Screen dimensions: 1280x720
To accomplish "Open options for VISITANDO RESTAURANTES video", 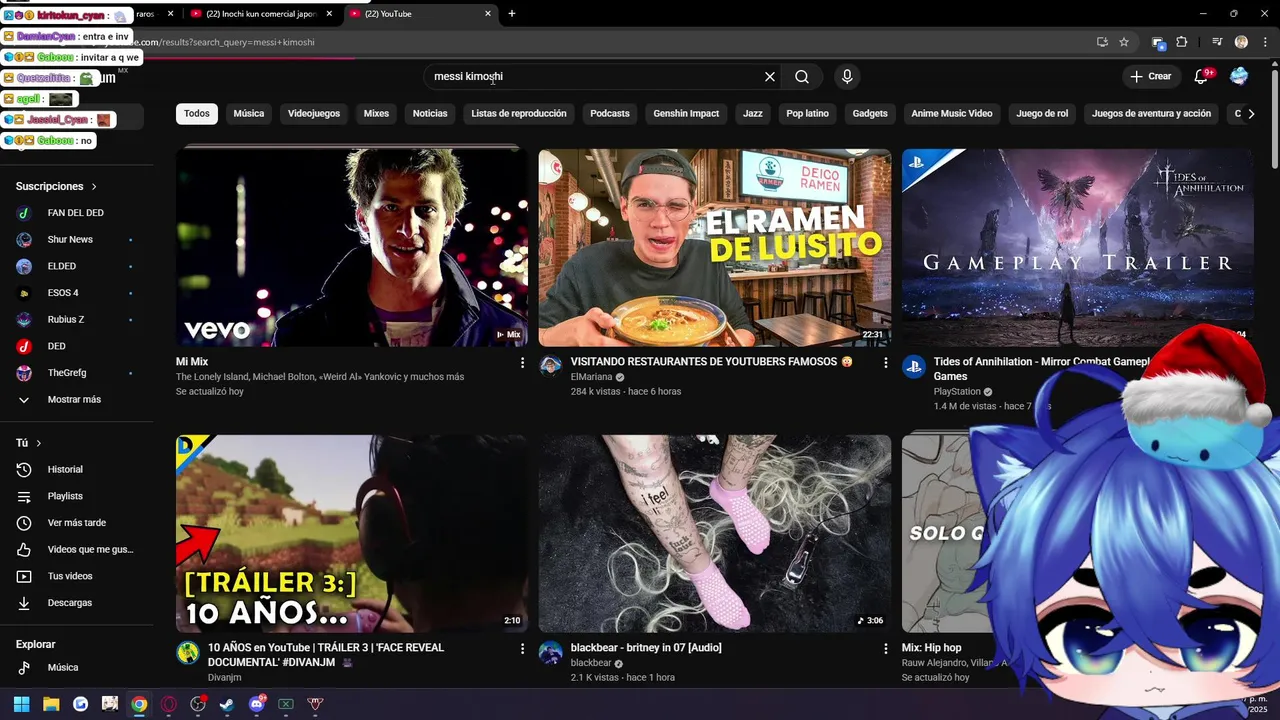I will coord(885,363).
